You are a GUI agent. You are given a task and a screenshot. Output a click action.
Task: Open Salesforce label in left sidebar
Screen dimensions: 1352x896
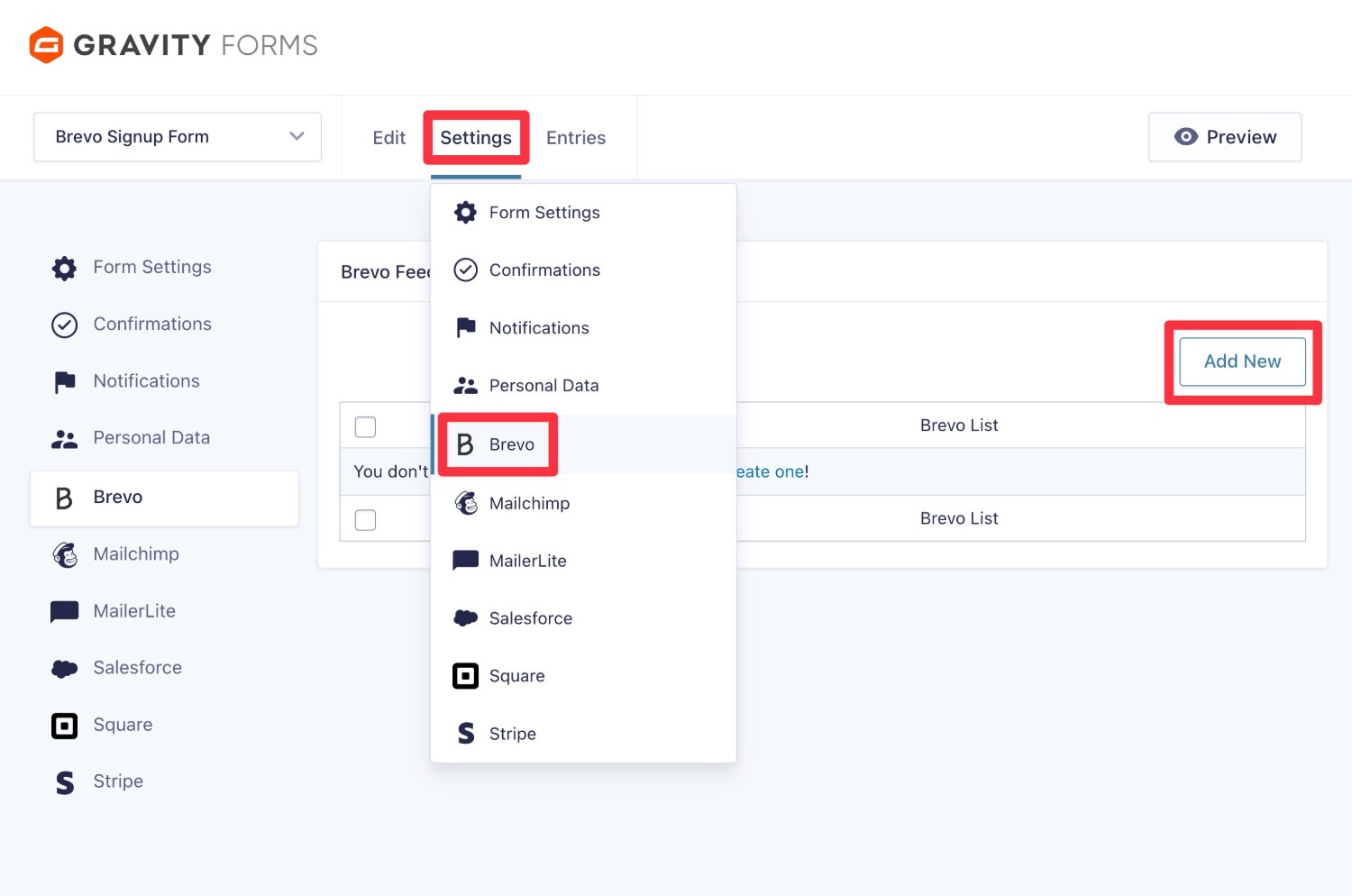(x=138, y=667)
